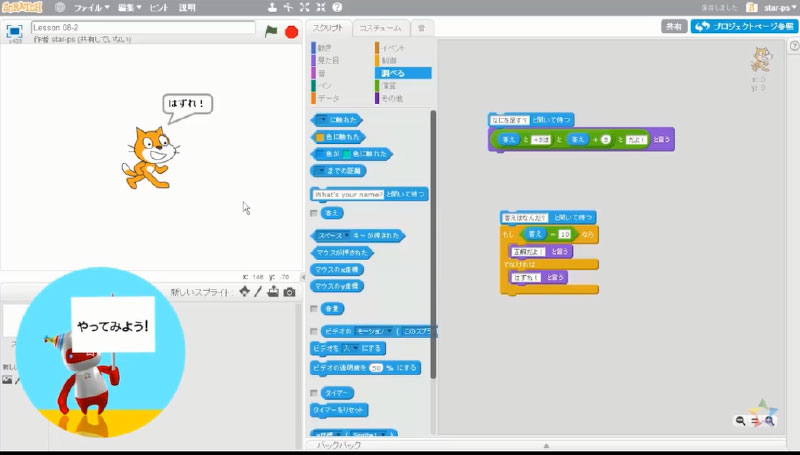Click the 共有 share button
Image resolution: width=800 pixels, height=455 pixels.
coord(674,27)
